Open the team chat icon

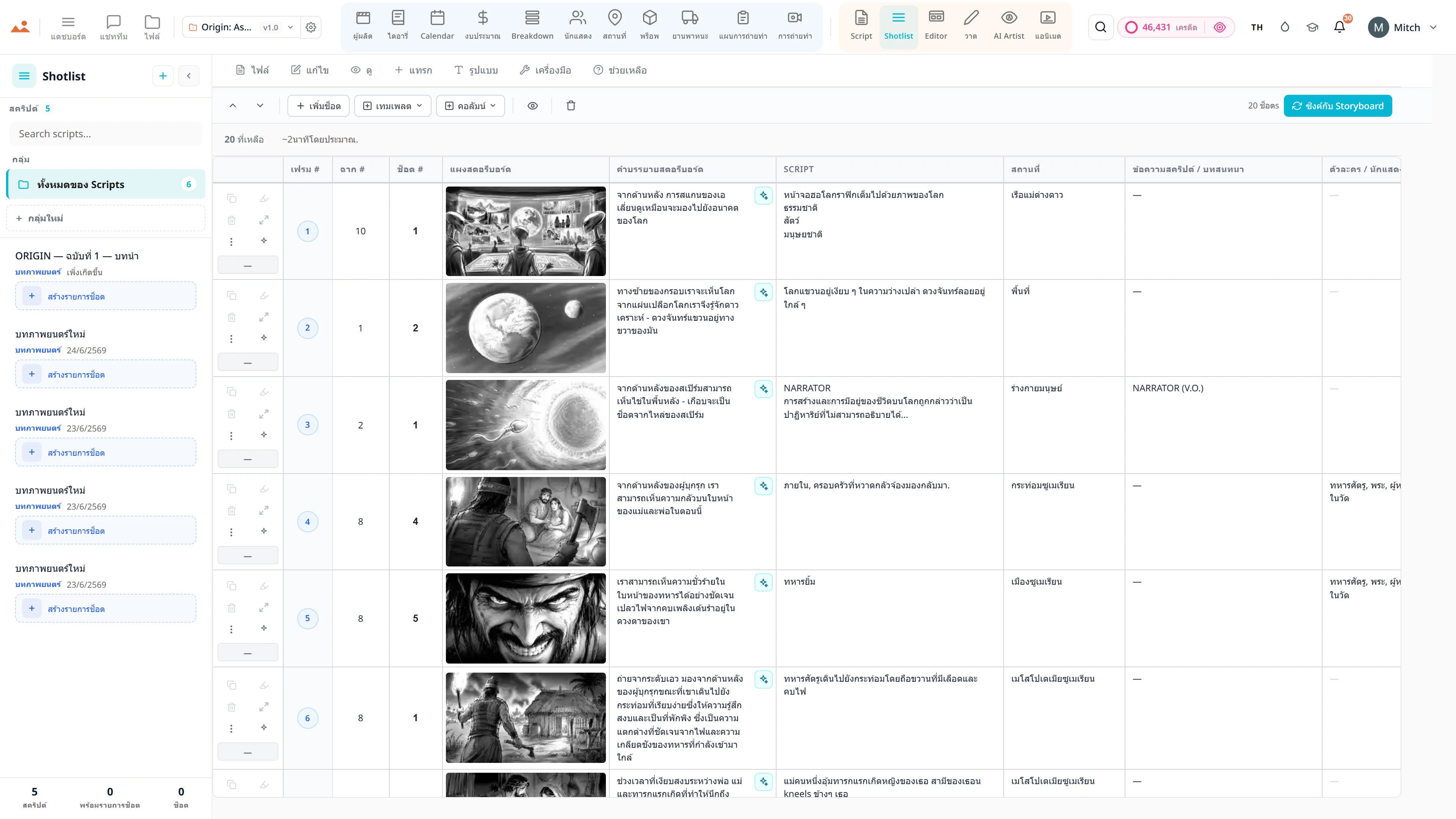114,27
